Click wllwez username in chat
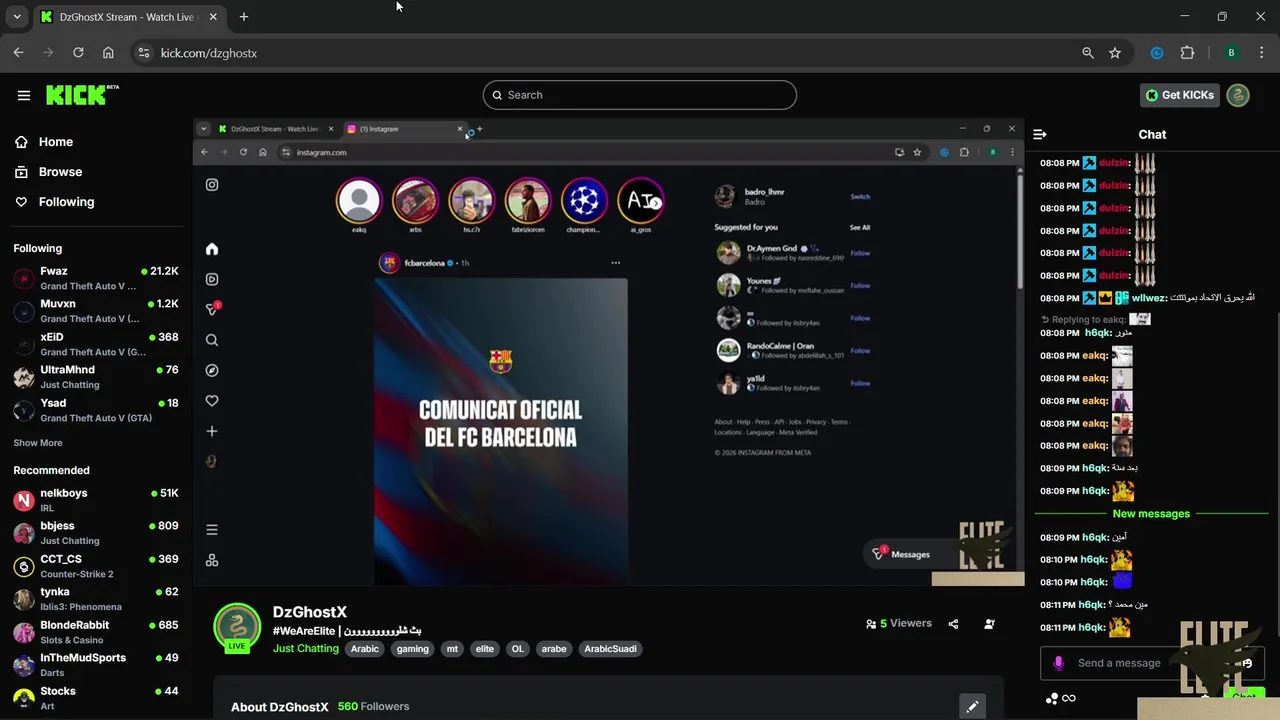The width and height of the screenshot is (1280, 720). (x=1149, y=298)
